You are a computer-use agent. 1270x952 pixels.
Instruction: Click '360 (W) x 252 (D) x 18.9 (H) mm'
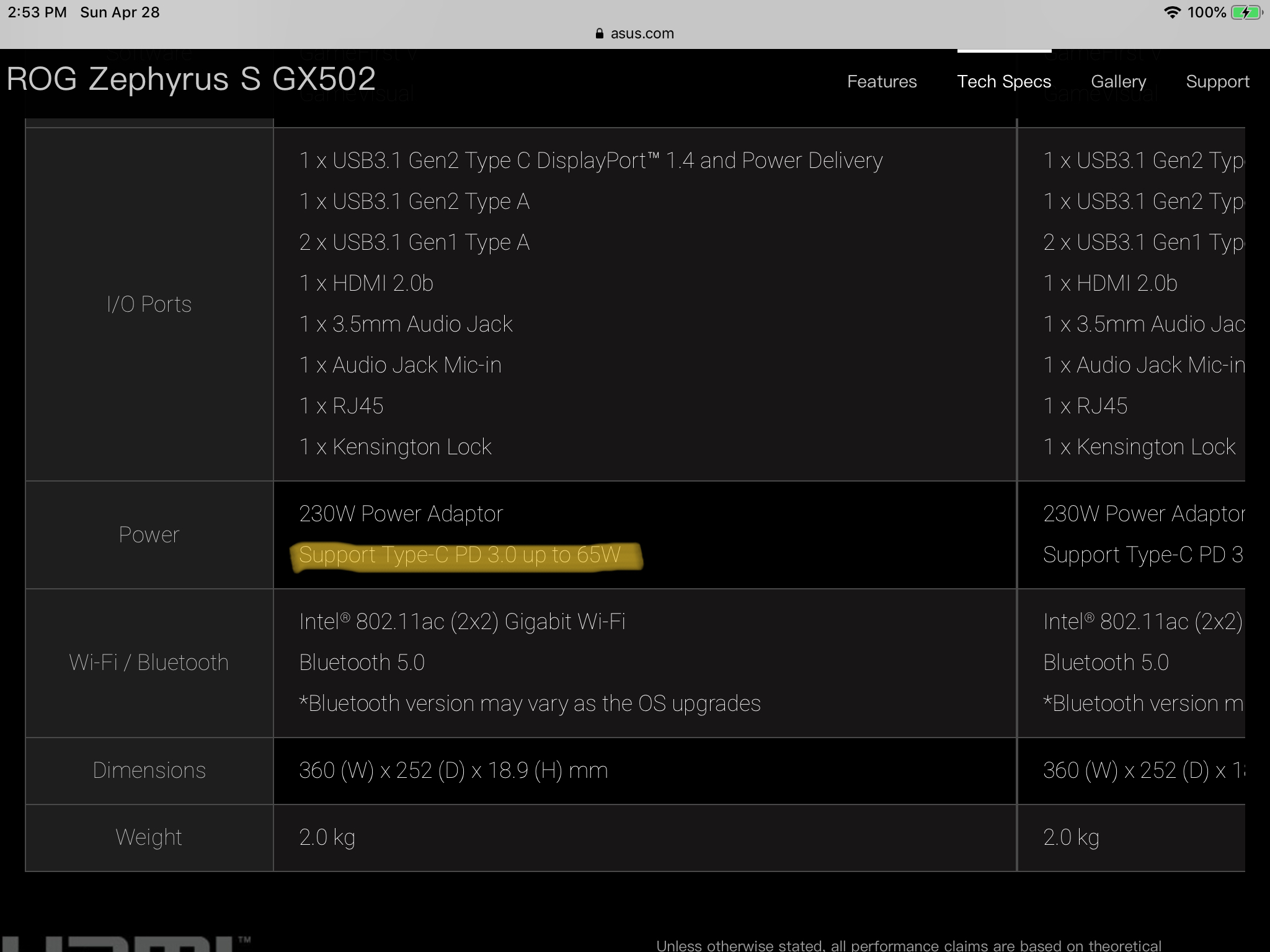453,770
